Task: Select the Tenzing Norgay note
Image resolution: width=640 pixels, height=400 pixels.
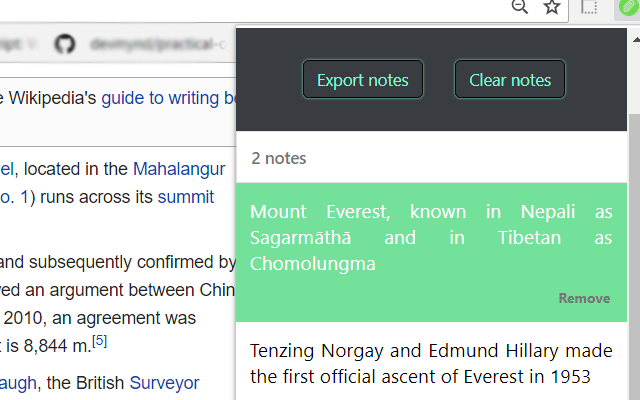Action: pos(431,363)
